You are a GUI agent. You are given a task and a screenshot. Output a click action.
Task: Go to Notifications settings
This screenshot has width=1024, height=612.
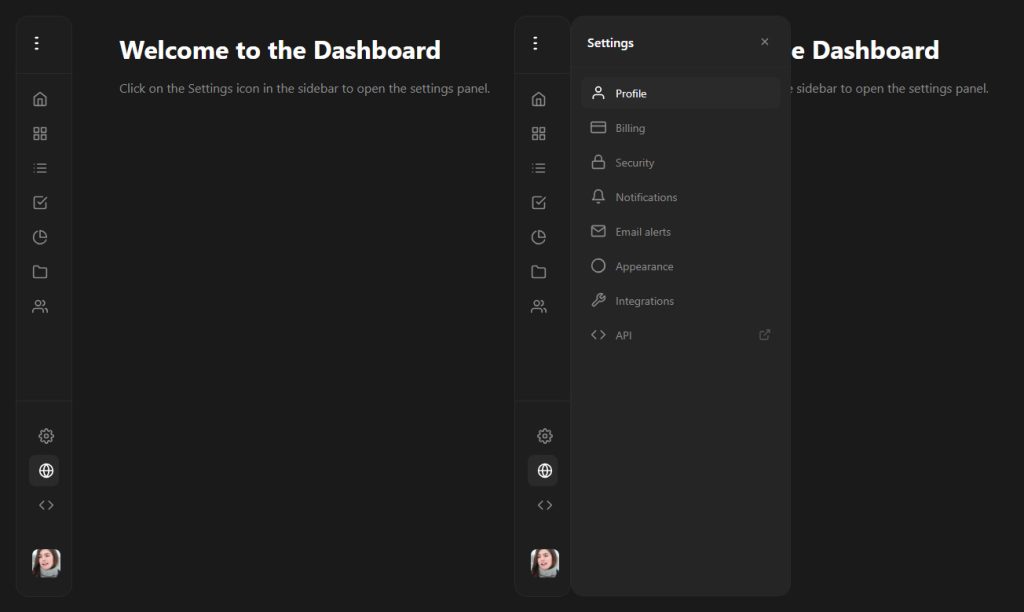click(x=680, y=197)
